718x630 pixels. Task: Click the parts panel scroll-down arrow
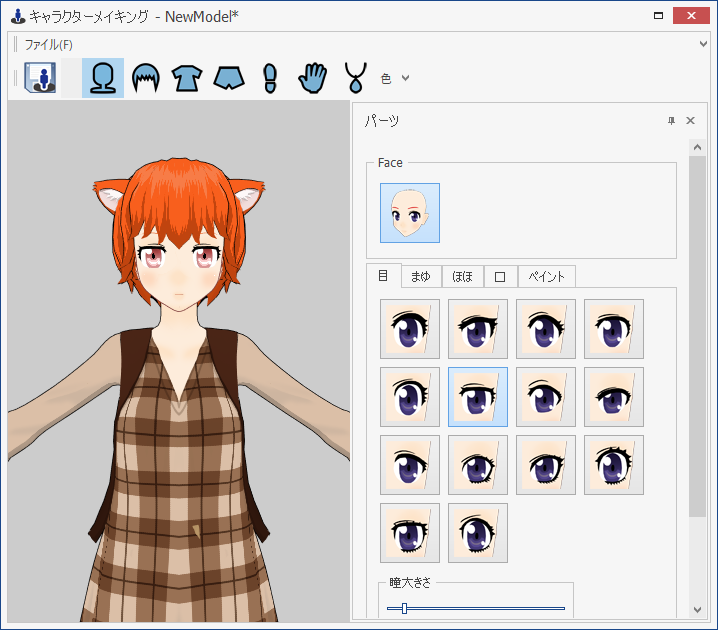697,610
